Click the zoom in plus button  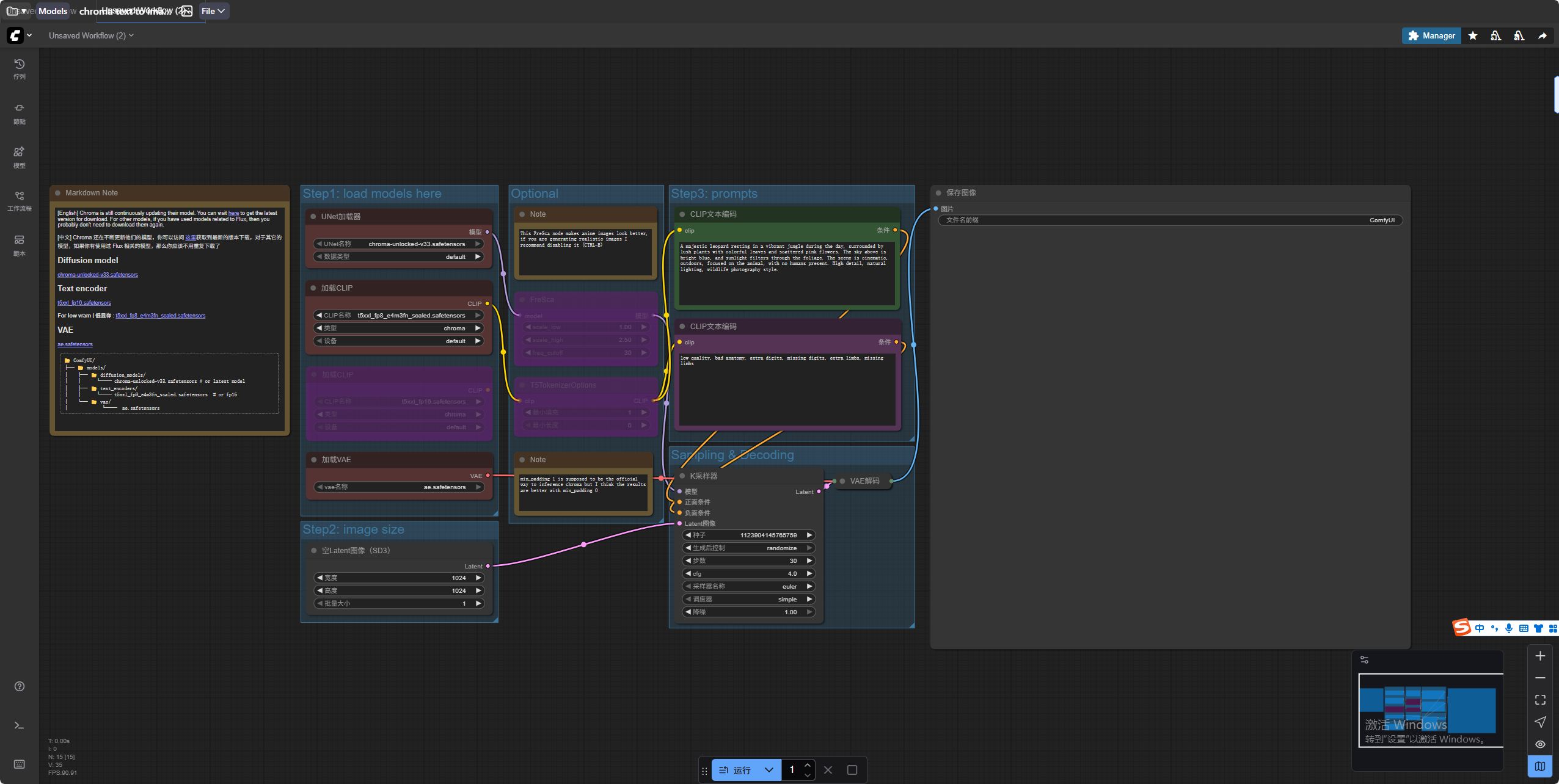coord(1540,656)
